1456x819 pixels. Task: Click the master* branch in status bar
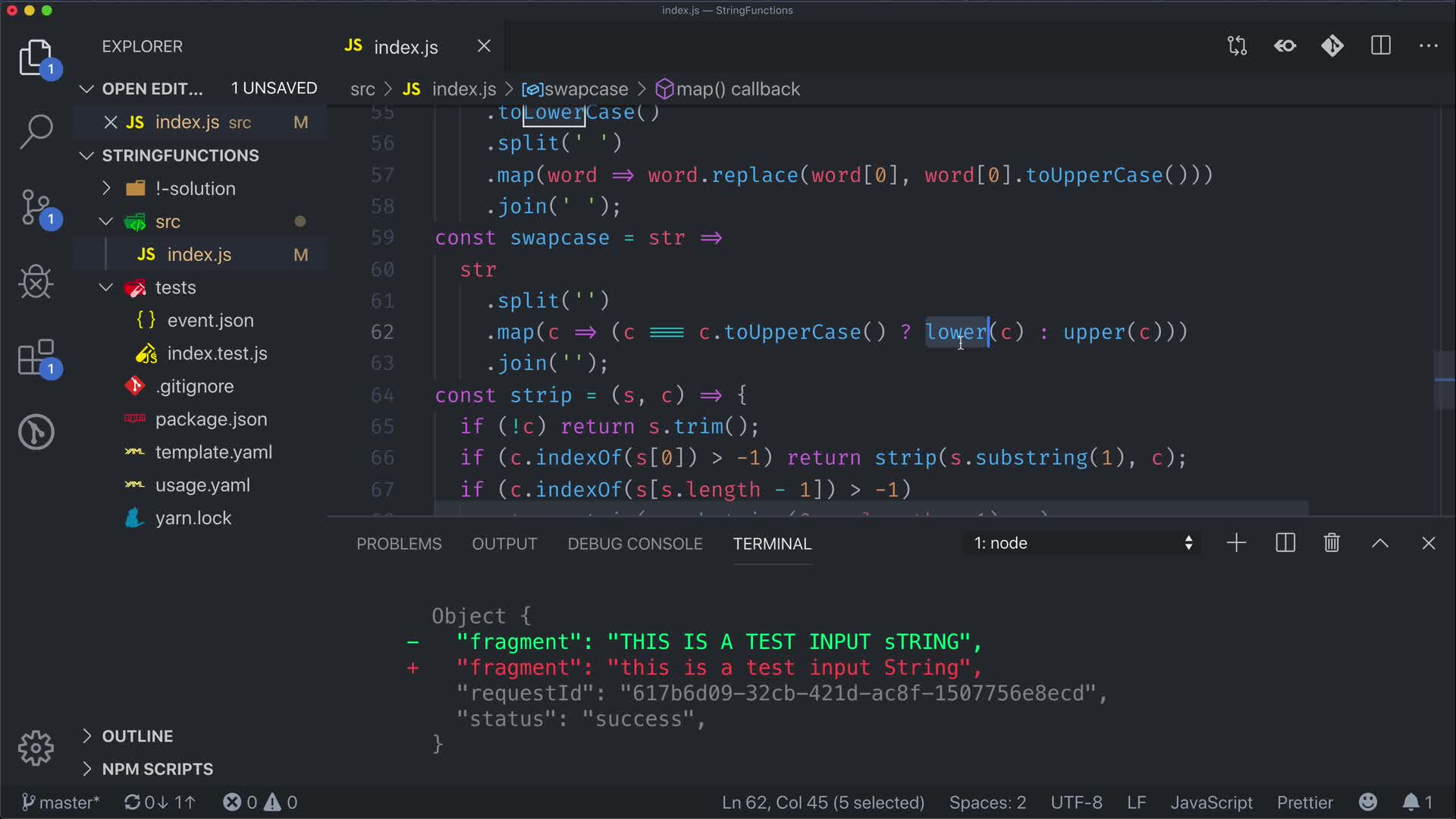61,802
